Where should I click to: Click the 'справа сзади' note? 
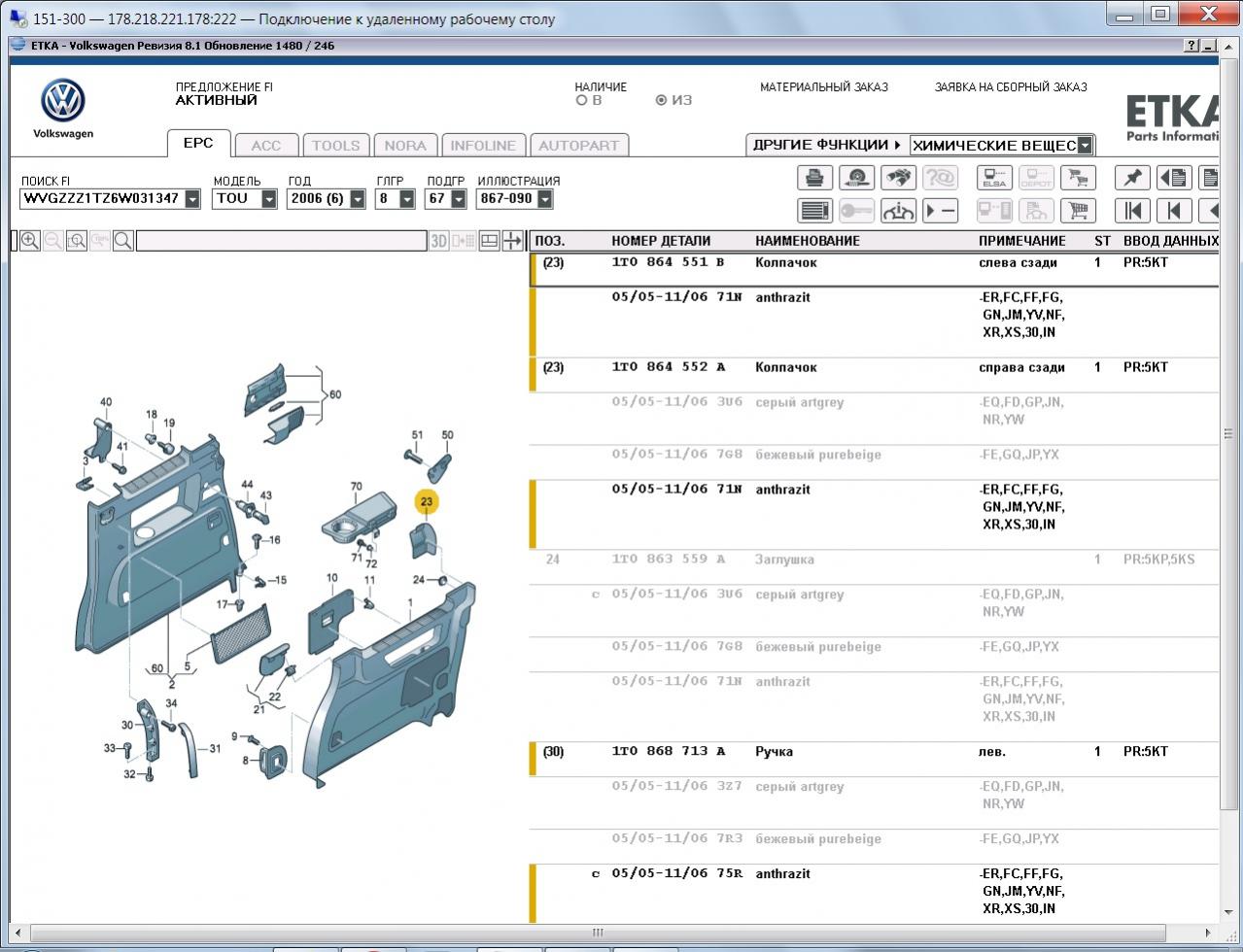pos(1021,368)
